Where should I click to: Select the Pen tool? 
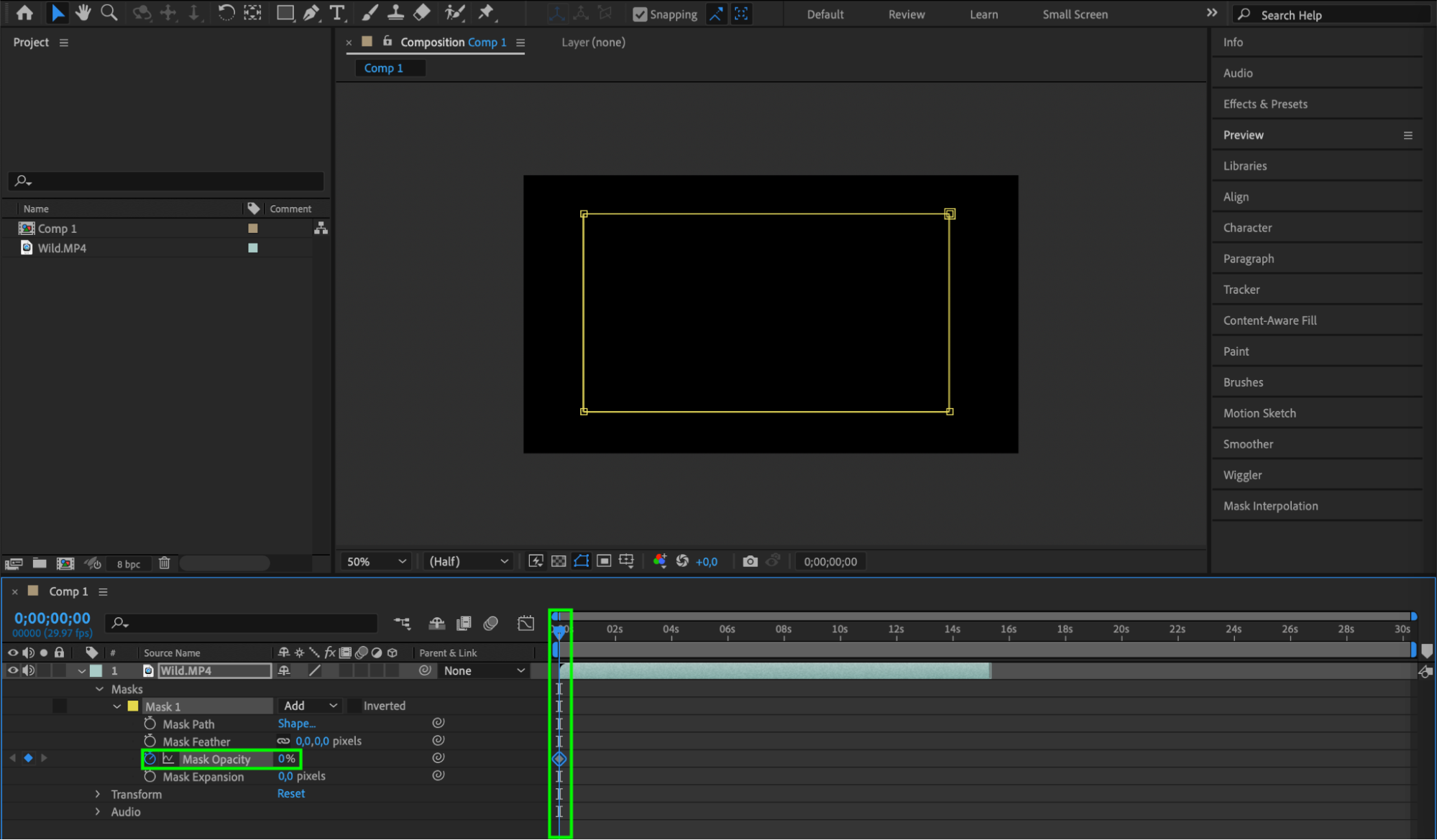(311, 12)
